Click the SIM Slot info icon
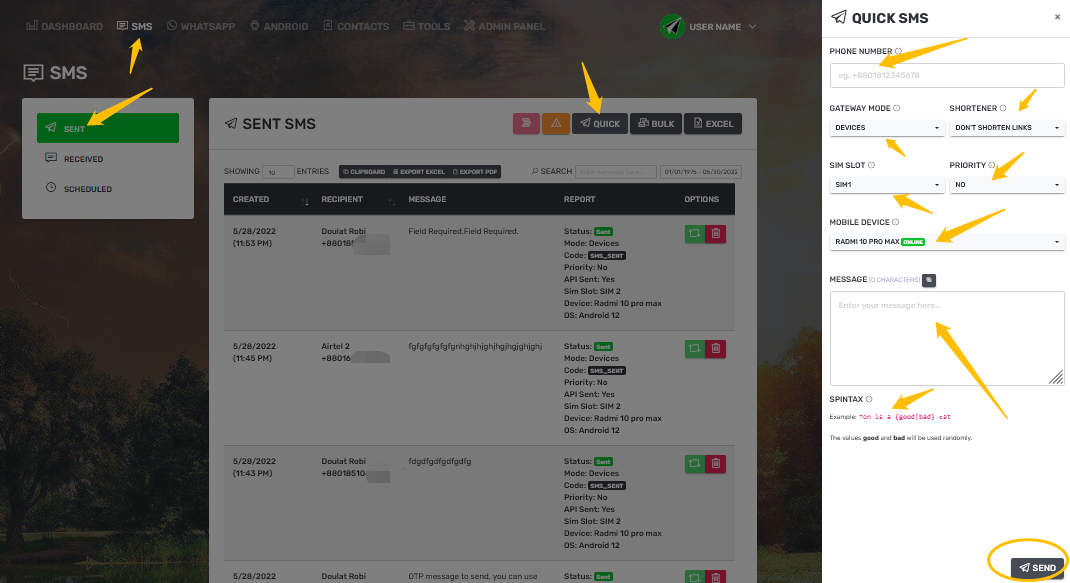The image size is (1070, 583). click(x=871, y=165)
